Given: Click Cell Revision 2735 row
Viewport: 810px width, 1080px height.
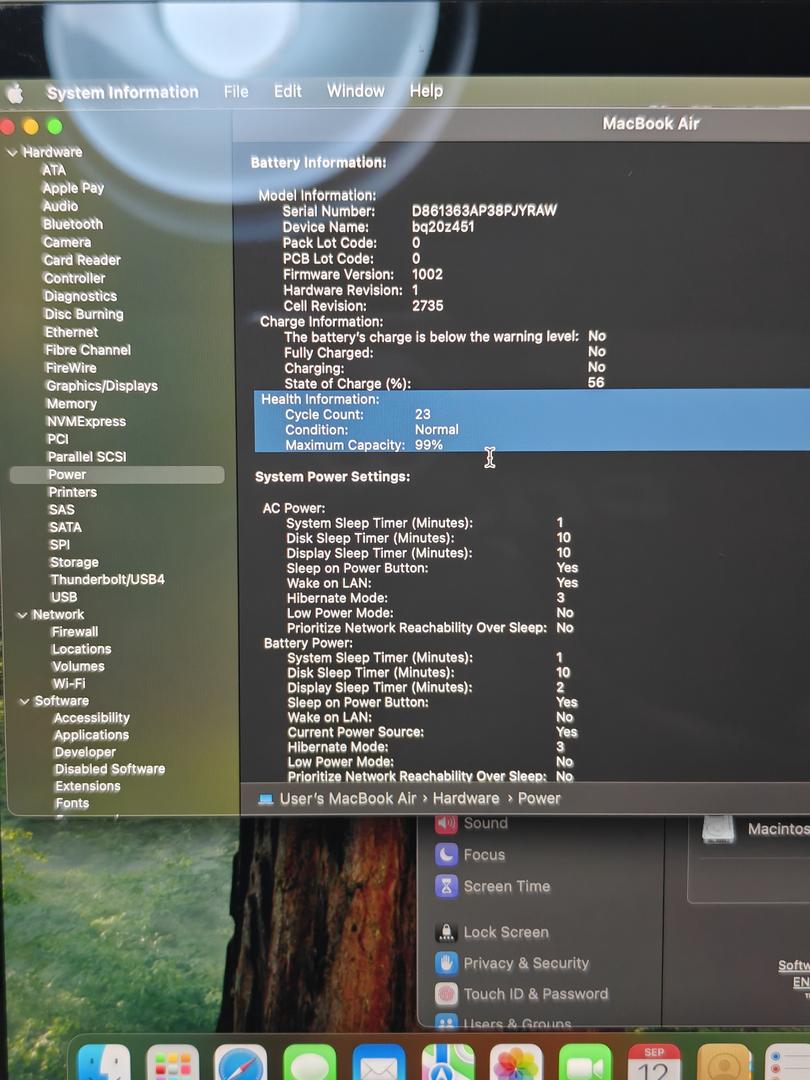Looking at the screenshot, I should point(364,306).
